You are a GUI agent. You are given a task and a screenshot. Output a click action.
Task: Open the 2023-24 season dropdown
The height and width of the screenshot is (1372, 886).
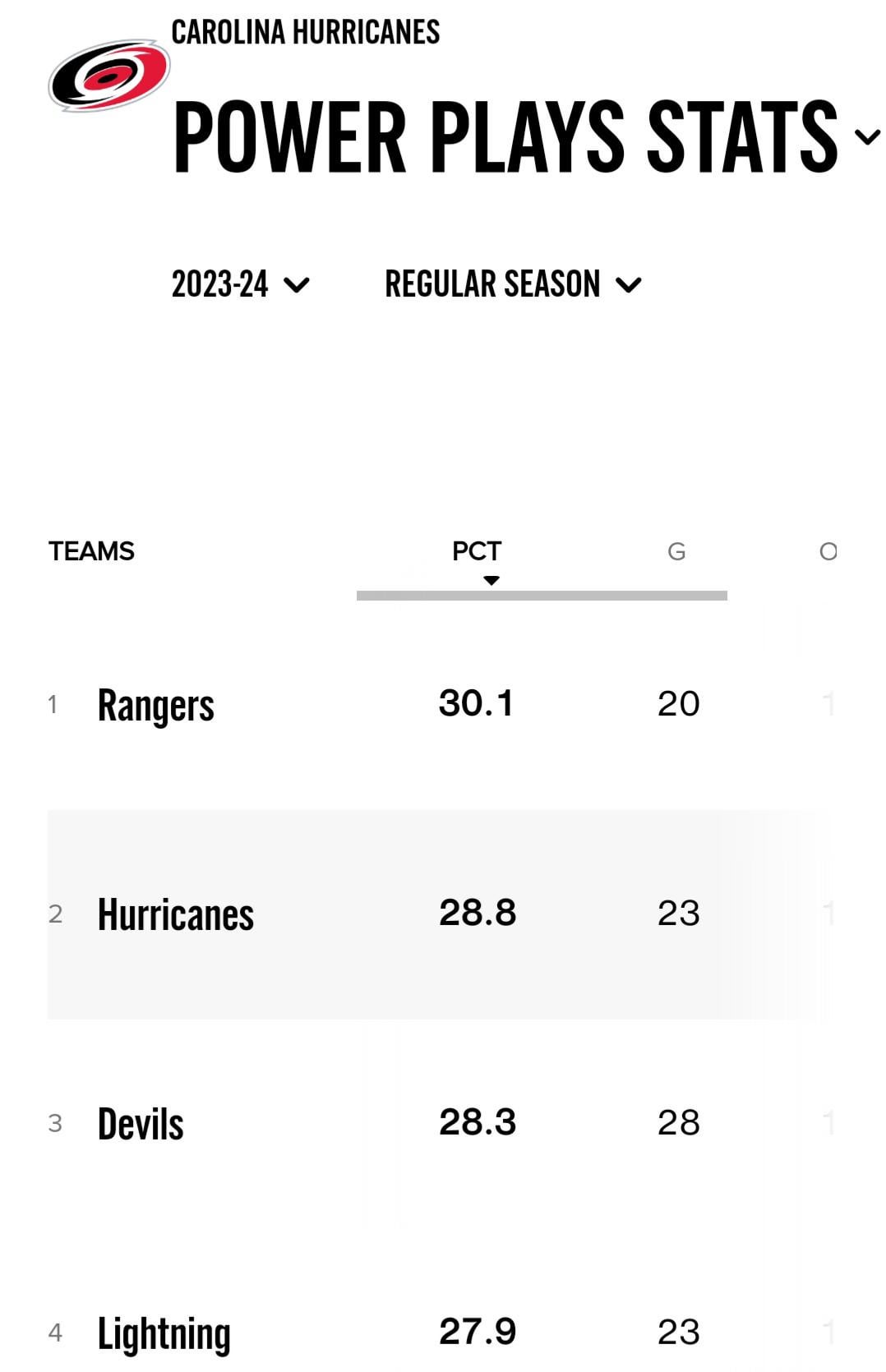pos(240,284)
